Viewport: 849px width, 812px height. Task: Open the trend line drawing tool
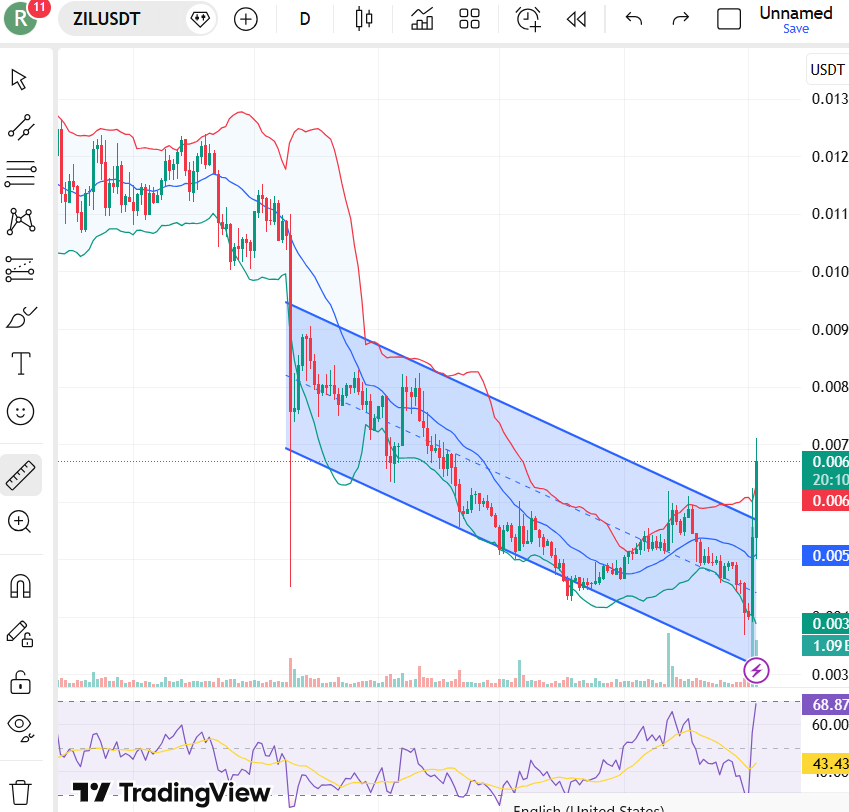tap(20, 127)
